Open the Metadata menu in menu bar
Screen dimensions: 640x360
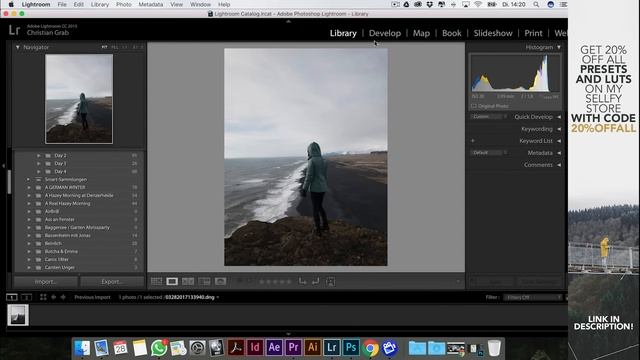150,4
